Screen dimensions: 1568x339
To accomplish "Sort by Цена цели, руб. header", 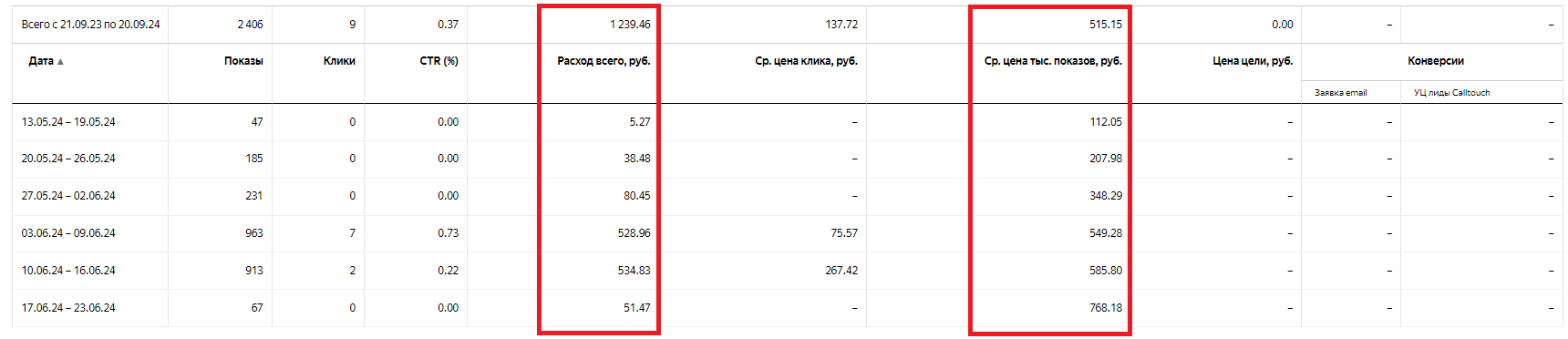I will 1253,61.
